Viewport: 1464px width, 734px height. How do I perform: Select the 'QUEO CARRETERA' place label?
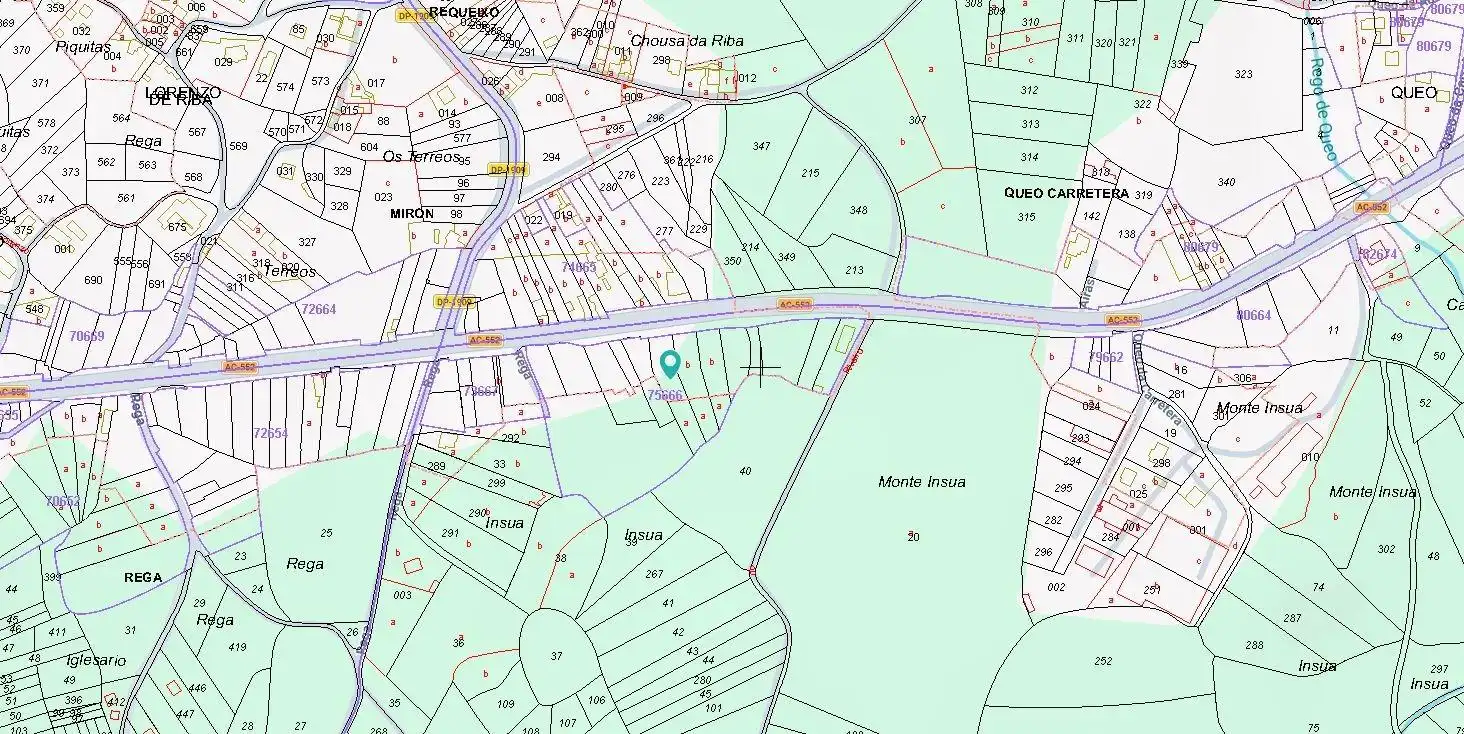click(1066, 193)
